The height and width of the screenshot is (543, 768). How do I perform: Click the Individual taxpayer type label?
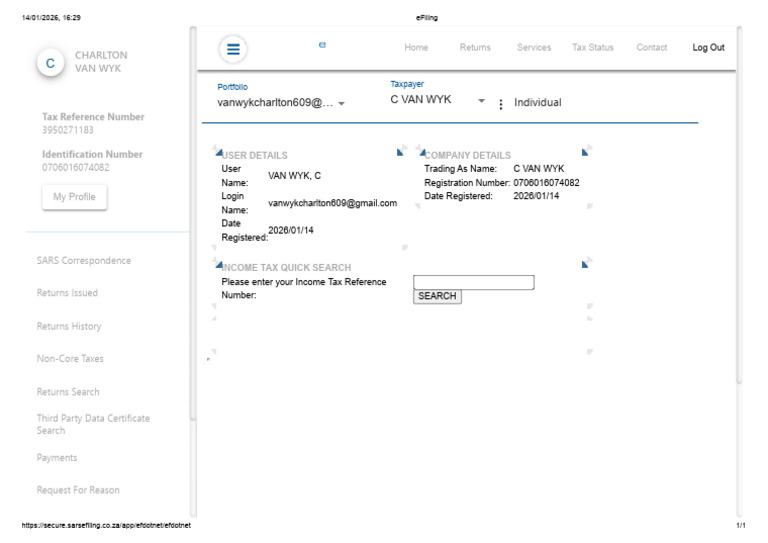click(x=538, y=102)
